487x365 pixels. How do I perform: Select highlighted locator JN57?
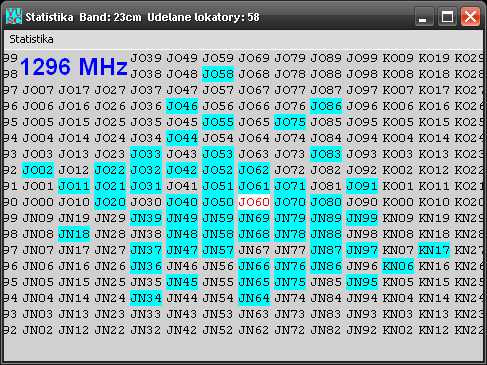click(218, 250)
